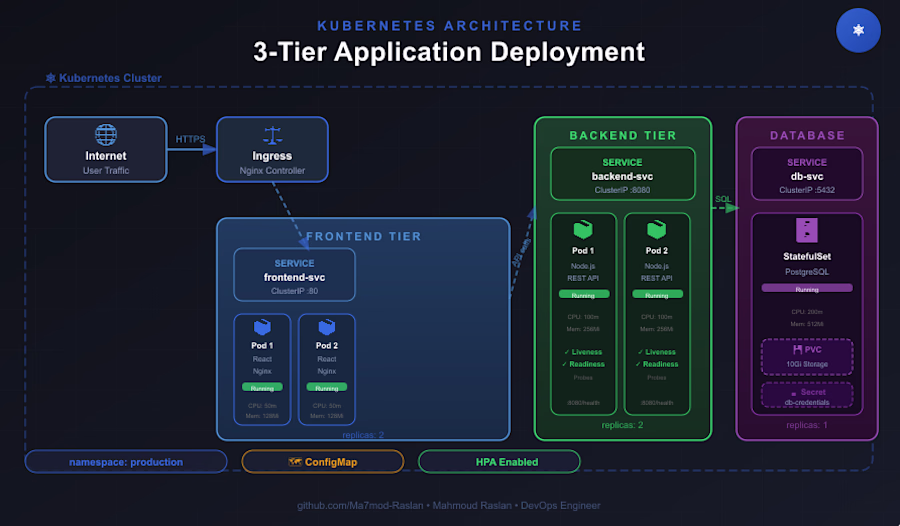Click the Readiness check in backend Pod 2

point(657,364)
